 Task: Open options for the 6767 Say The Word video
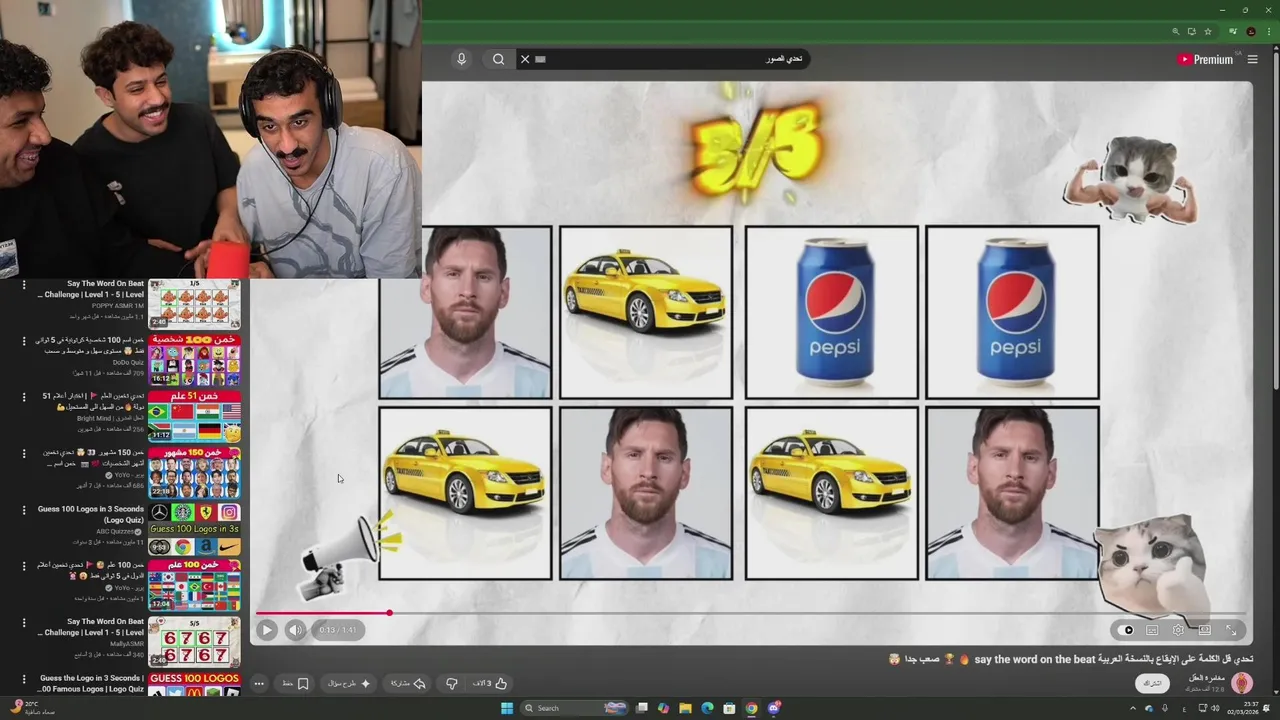(x=24, y=622)
